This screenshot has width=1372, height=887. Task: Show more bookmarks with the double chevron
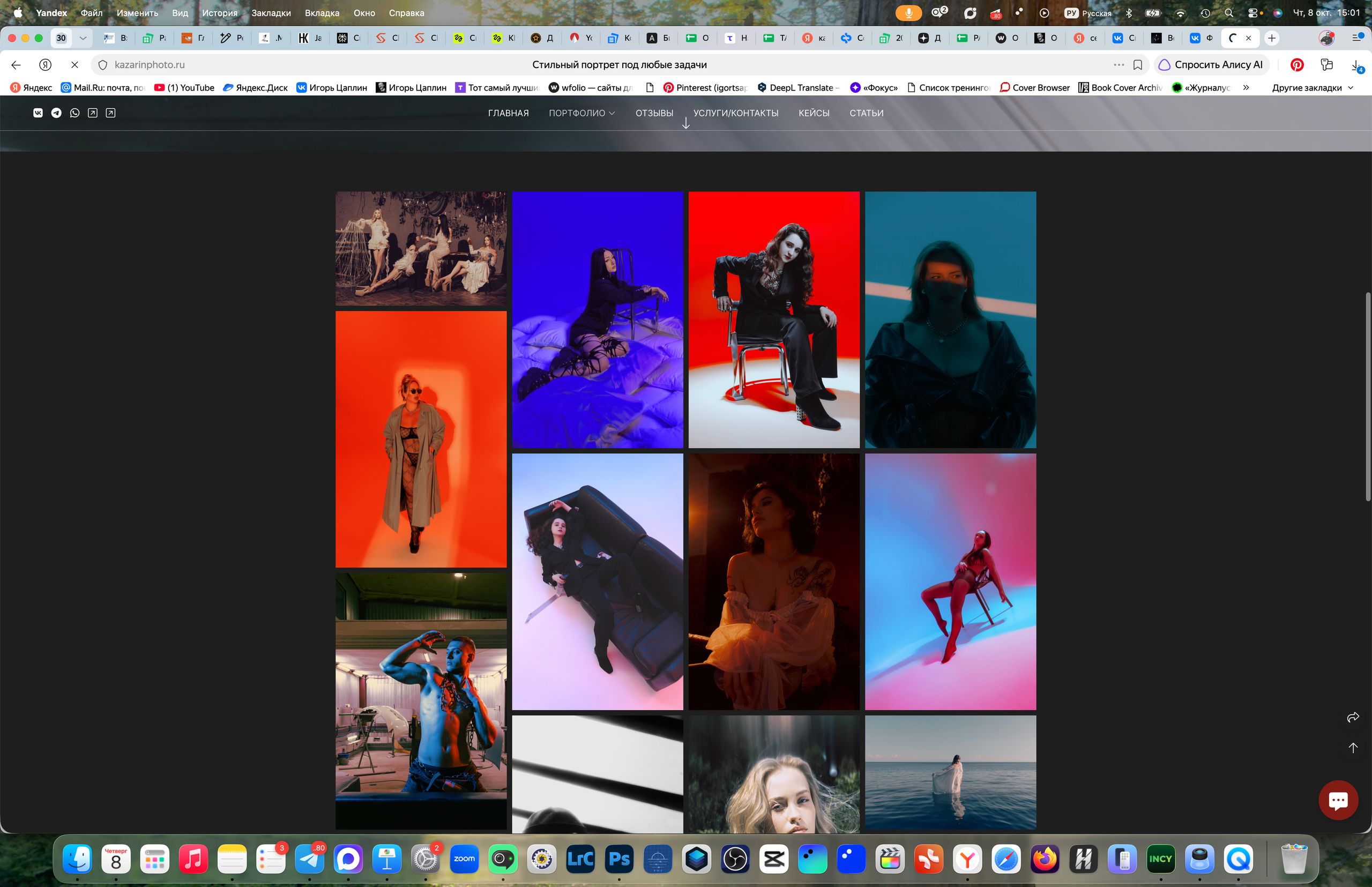coord(1246,87)
